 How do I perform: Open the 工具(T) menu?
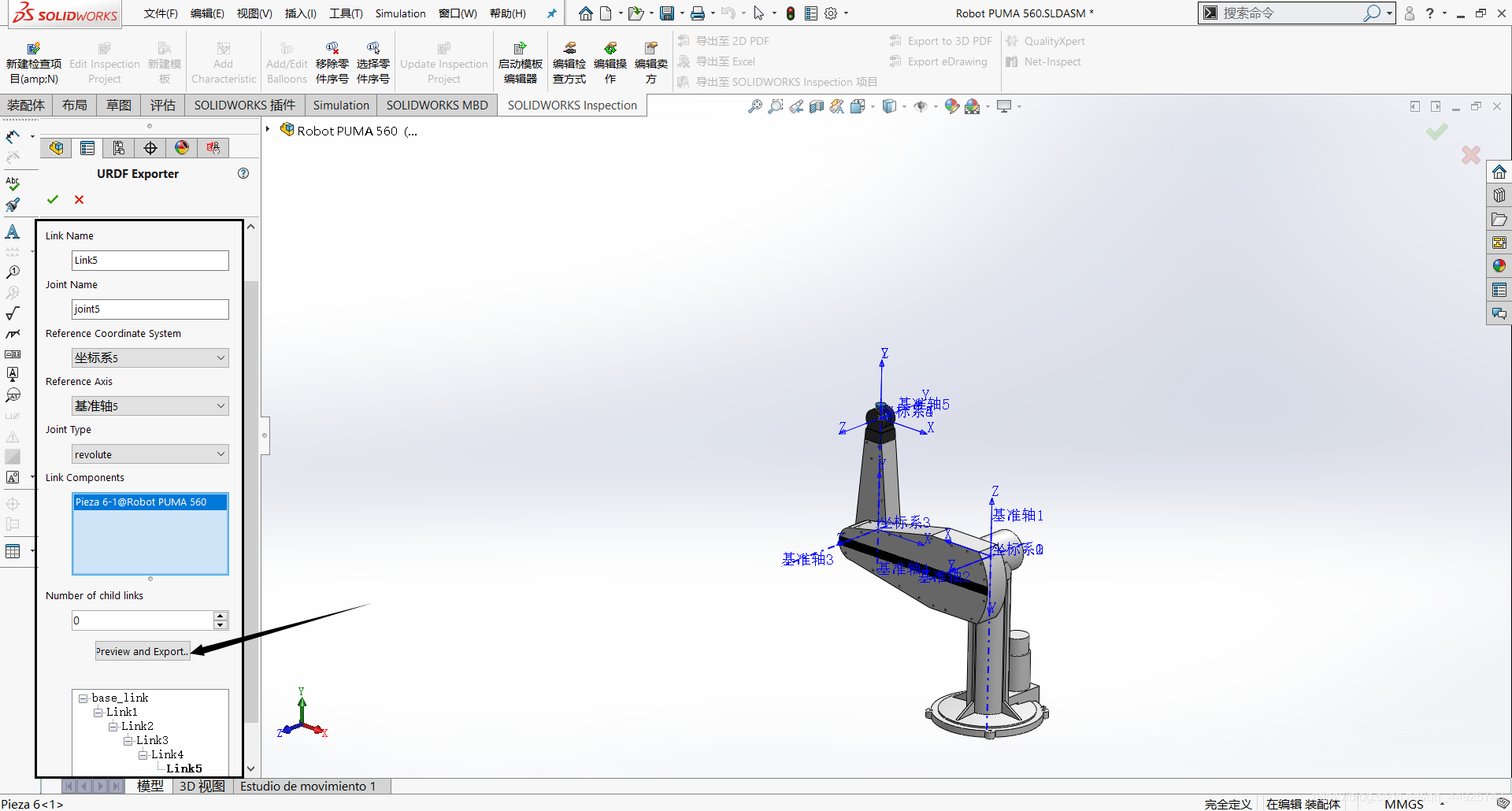pyautogui.click(x=346, y=13)
